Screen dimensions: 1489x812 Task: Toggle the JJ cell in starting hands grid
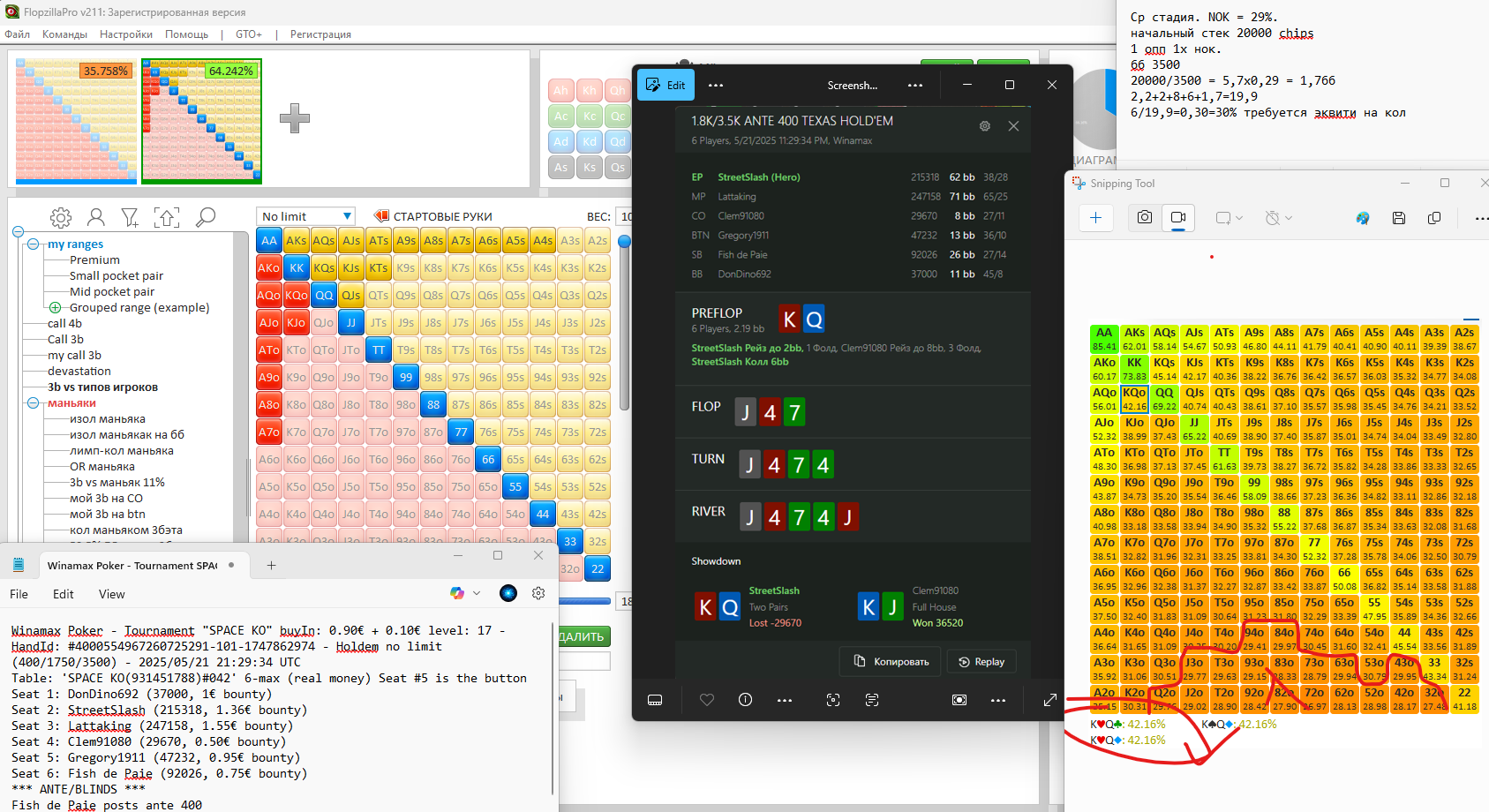coord(351,322)
